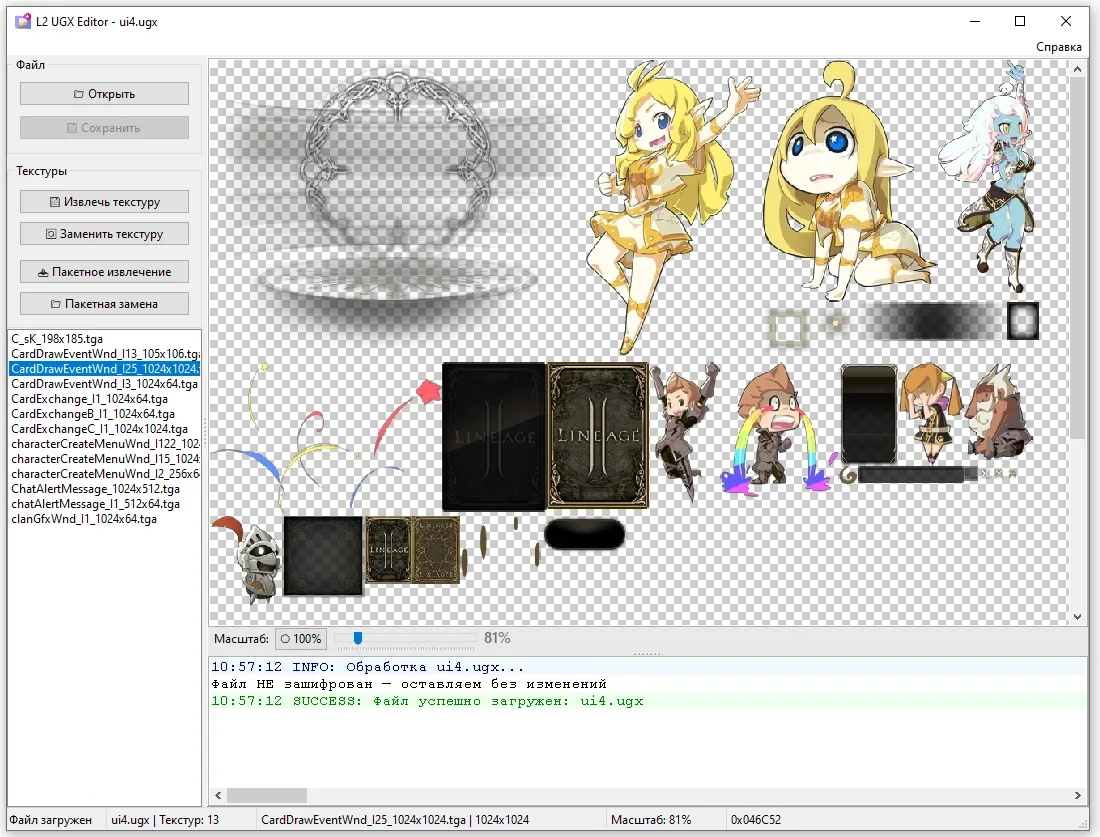Click the icon on Заменить текстуру button
The image size is (1100, 837).
pyautogui.click(x=51, y=234)
